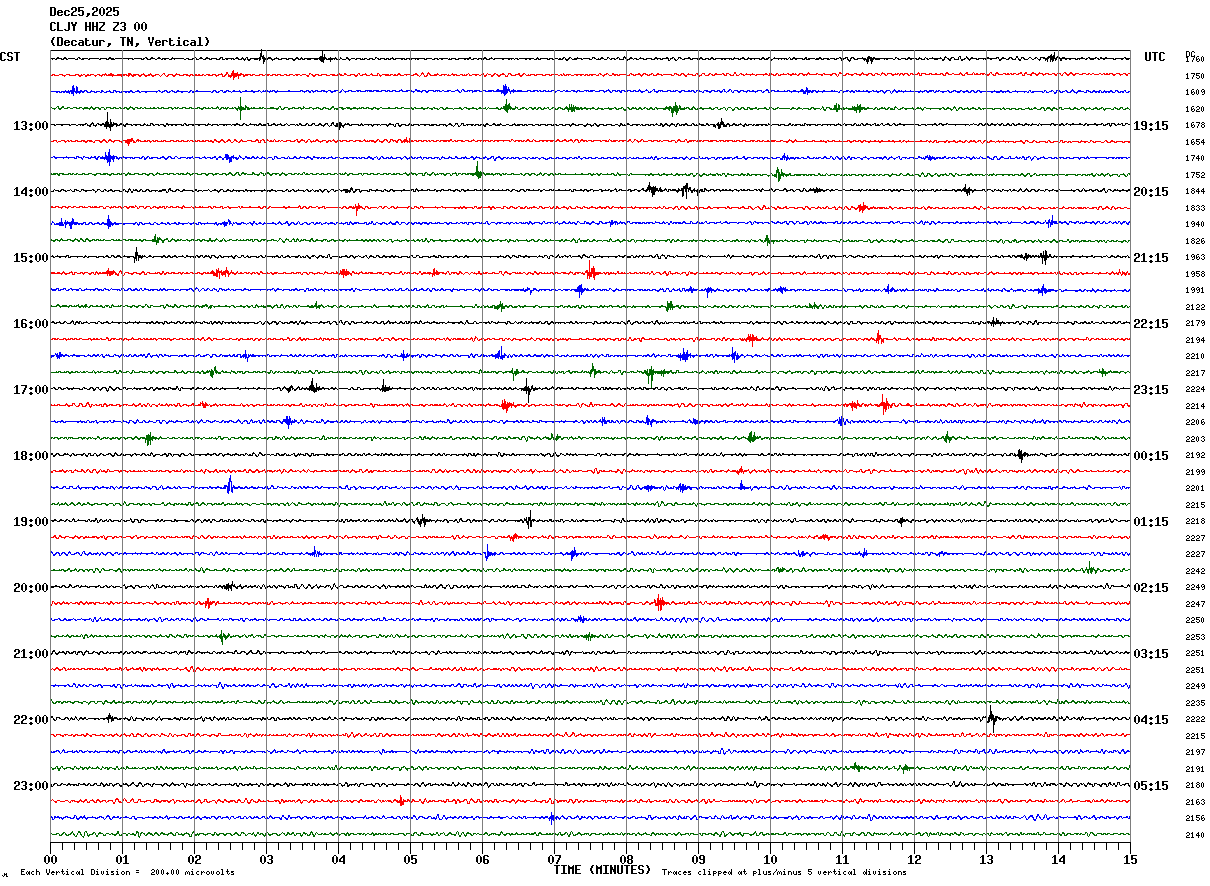This screenshot has width=1210, height=886.
Task: Click DC offset value 2140
Action: tap(1195, 835)
